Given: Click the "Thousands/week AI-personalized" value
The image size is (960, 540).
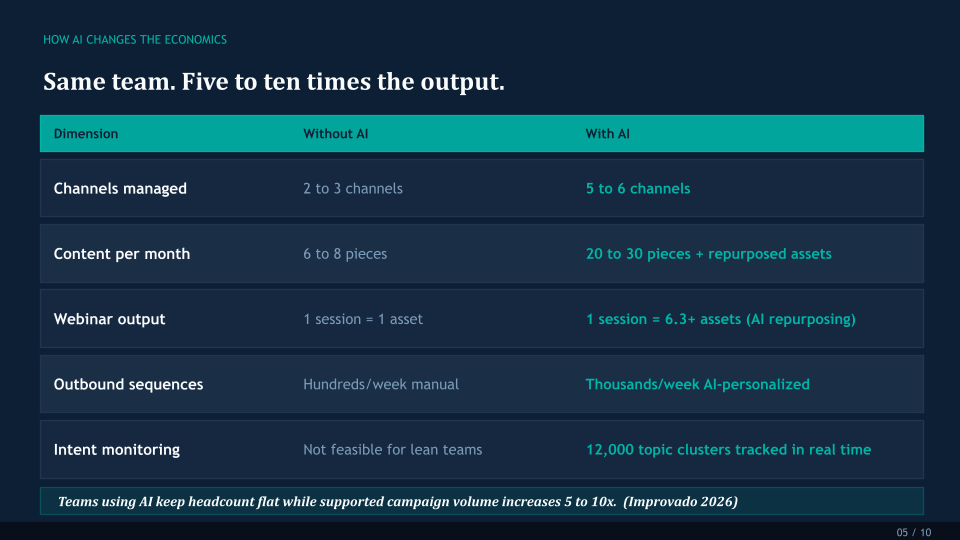Looking at the screenshot, I should (698, 385).
